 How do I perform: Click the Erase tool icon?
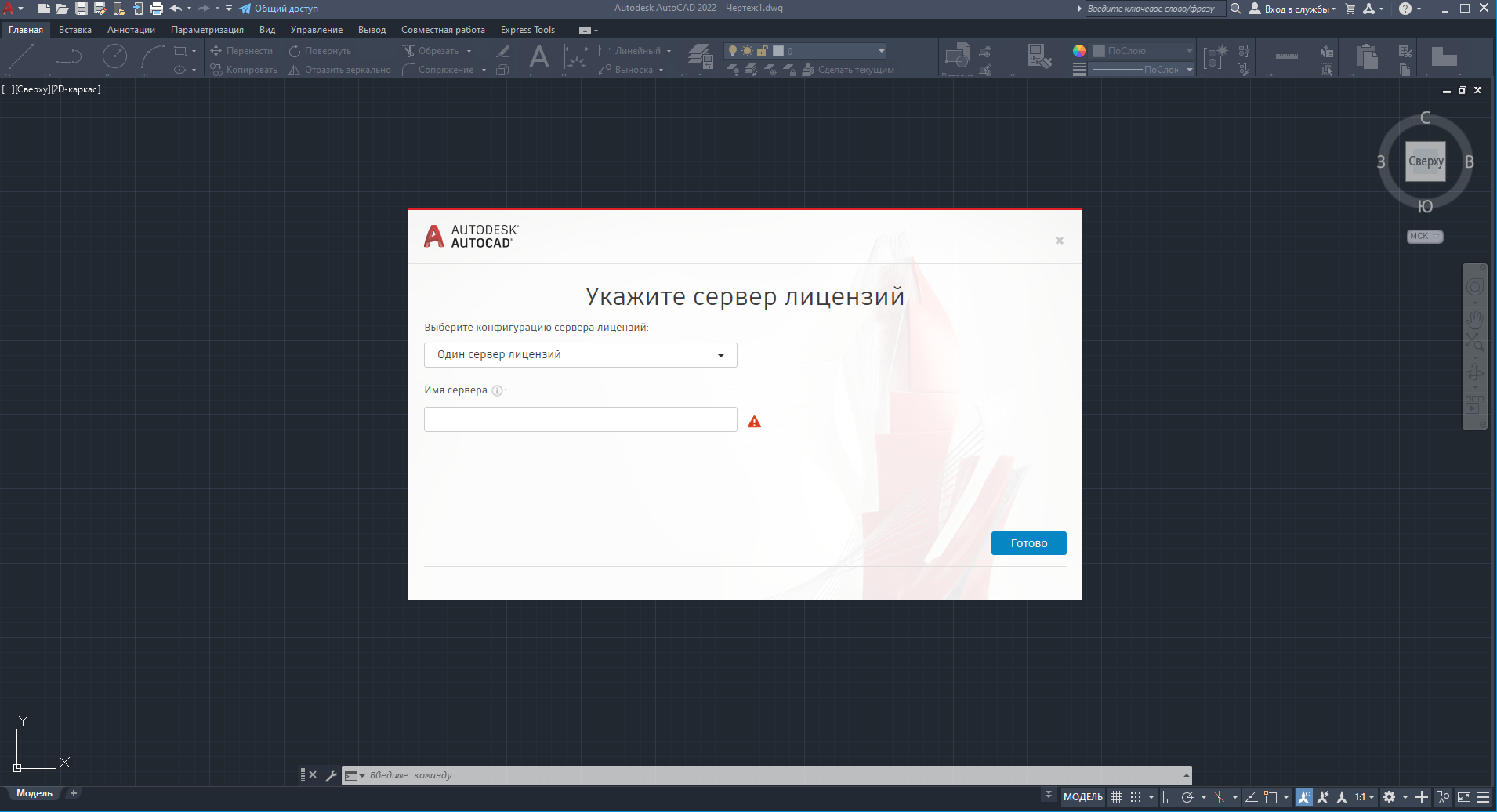[503, 51]
